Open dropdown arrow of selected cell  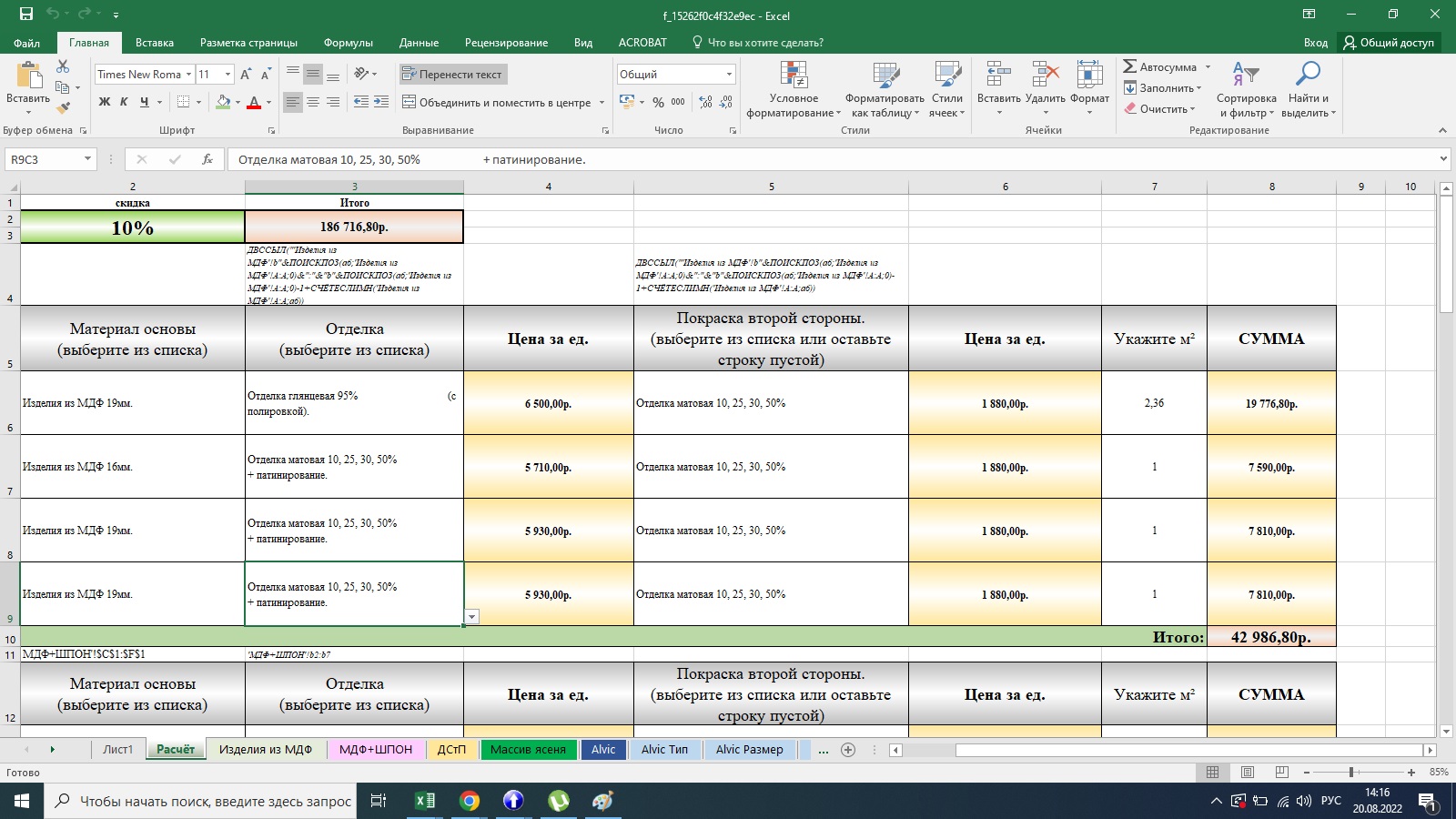point(471,617)
